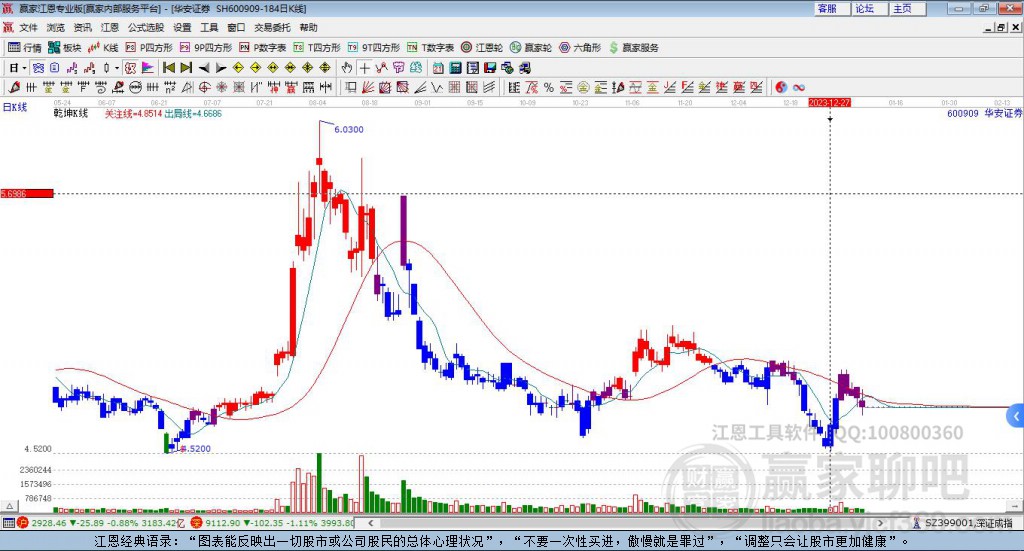Open the 行情 quotes view

25,48
